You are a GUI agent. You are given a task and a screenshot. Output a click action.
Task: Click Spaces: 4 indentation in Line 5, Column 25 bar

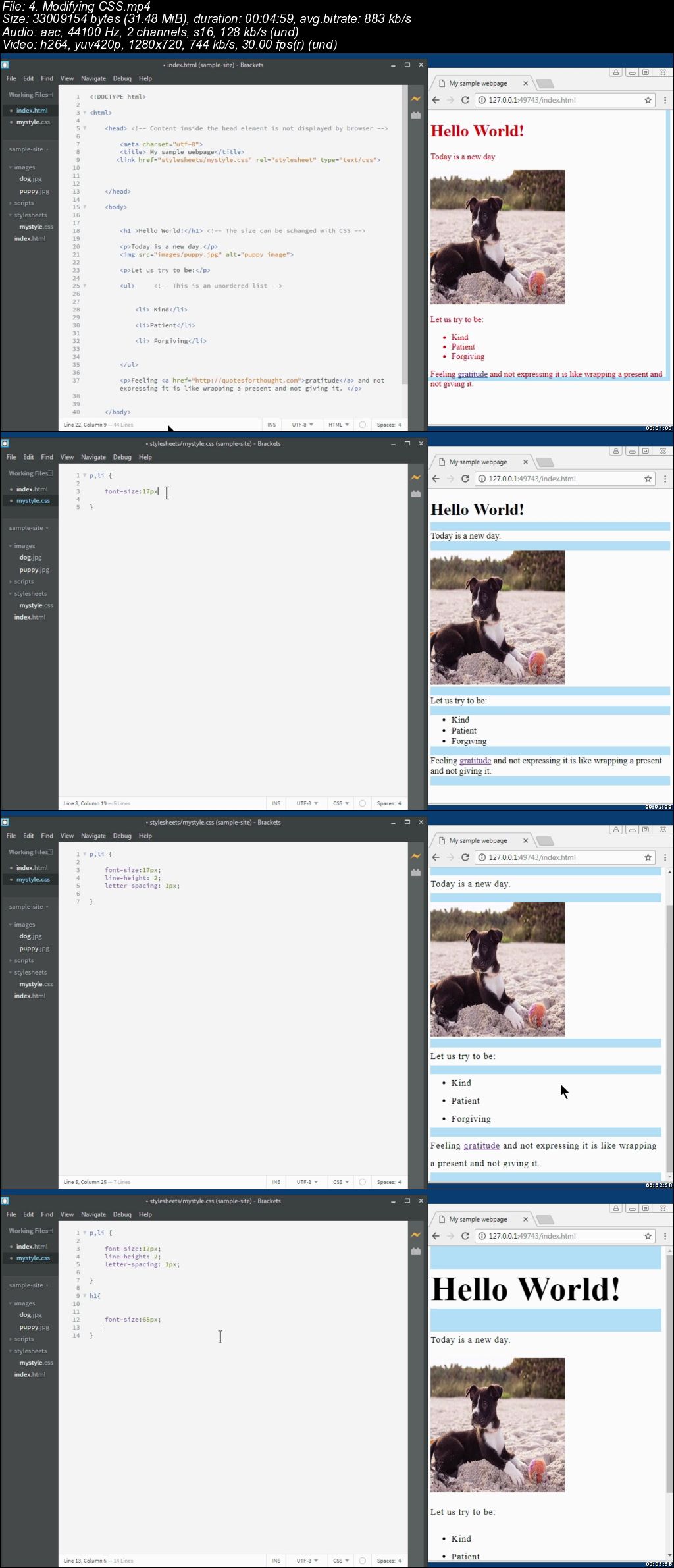point(389,1182)
